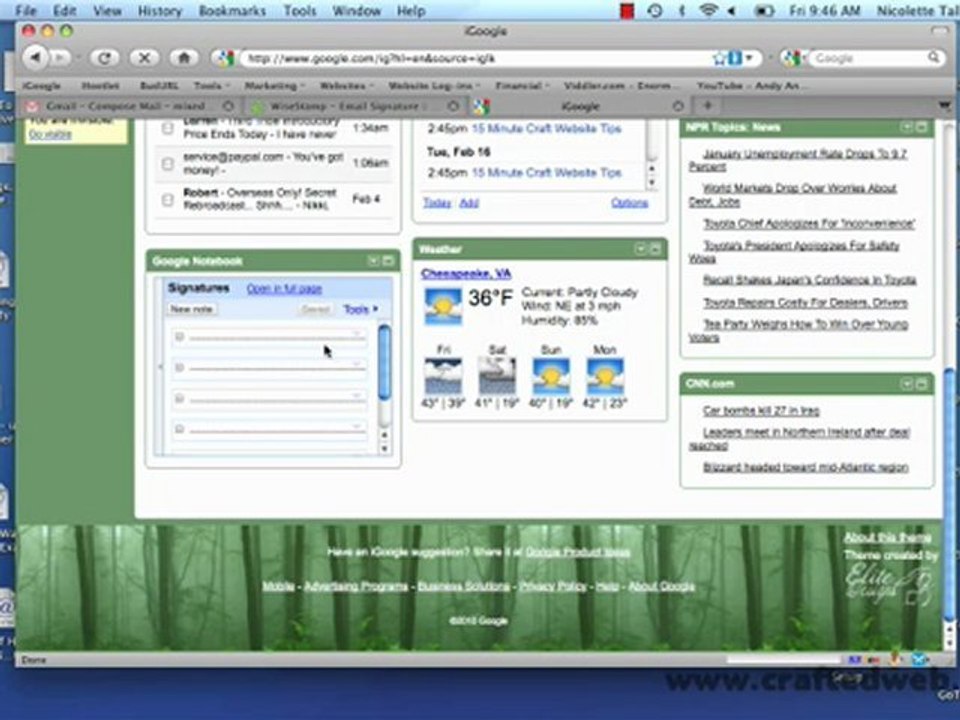Click the Notebook notes scrollbar thumb
Screen dimensions: 960x720
point(384,362)
